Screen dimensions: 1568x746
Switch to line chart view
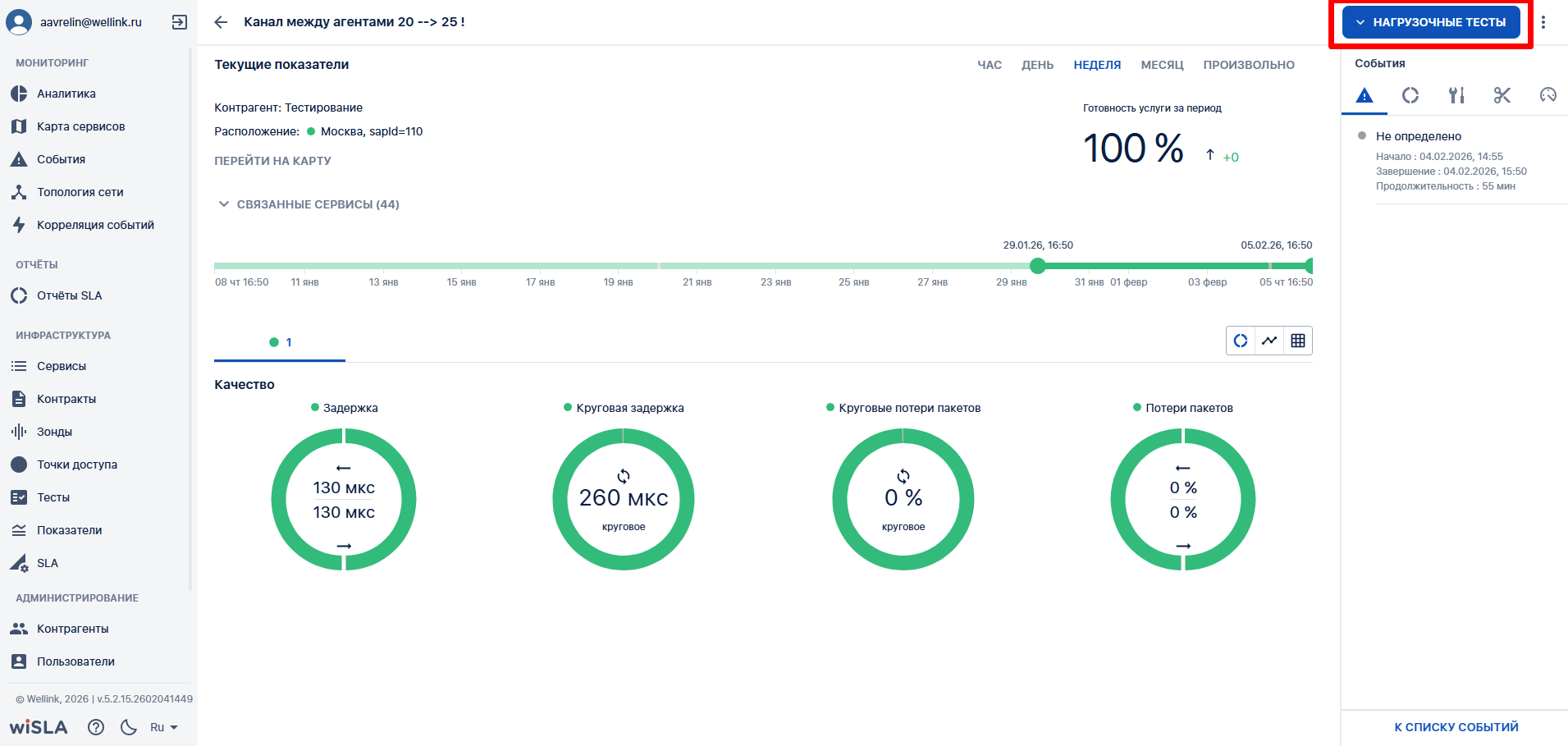(x=1269, y=341)
